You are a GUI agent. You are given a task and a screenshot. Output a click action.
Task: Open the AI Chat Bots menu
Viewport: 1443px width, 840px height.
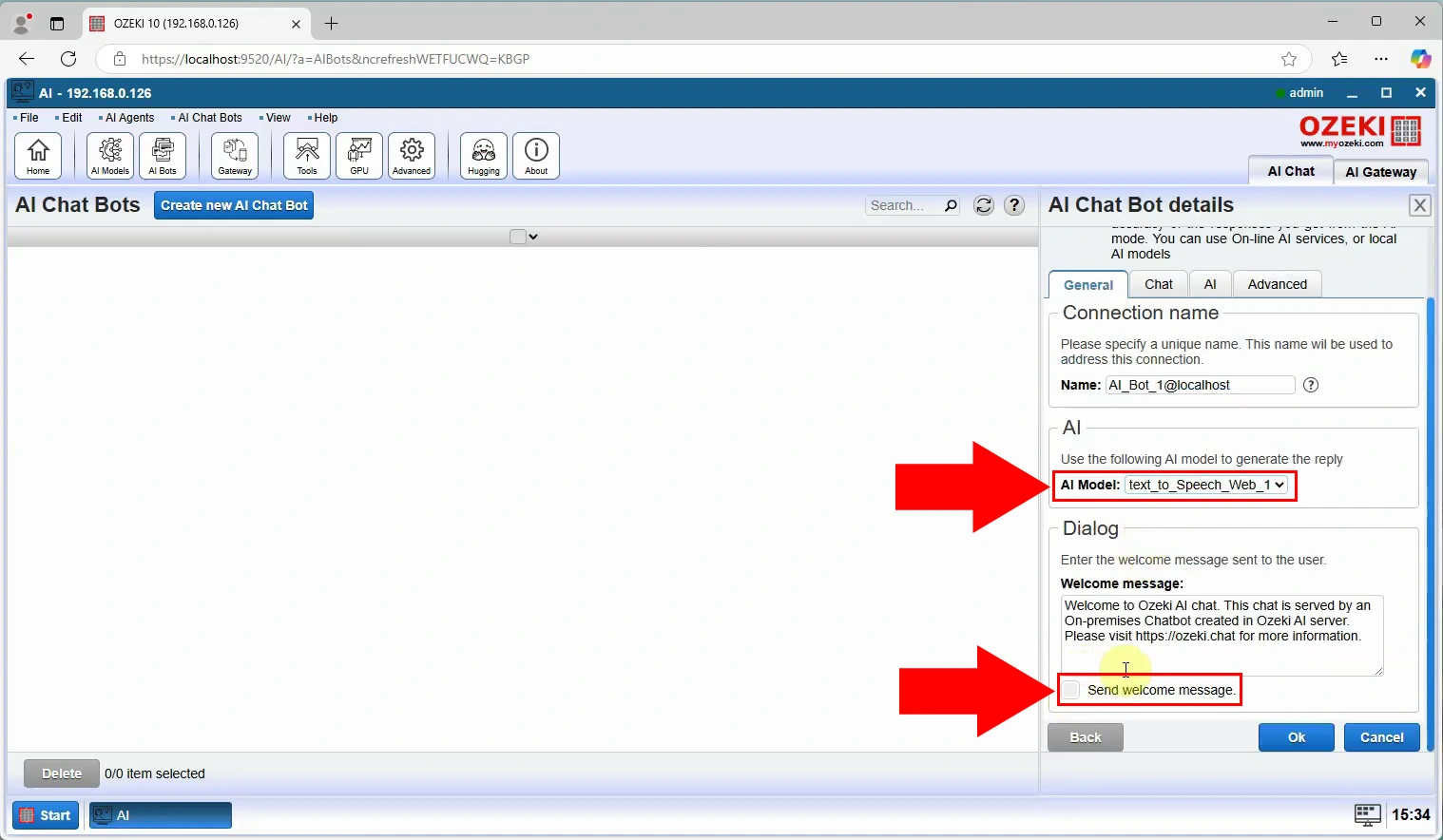pos(209,118)
